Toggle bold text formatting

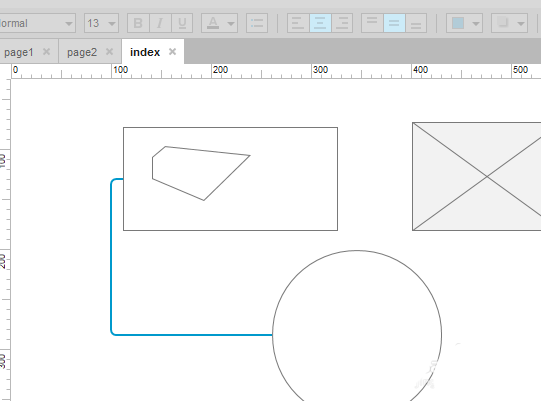[x=138, y=23]
